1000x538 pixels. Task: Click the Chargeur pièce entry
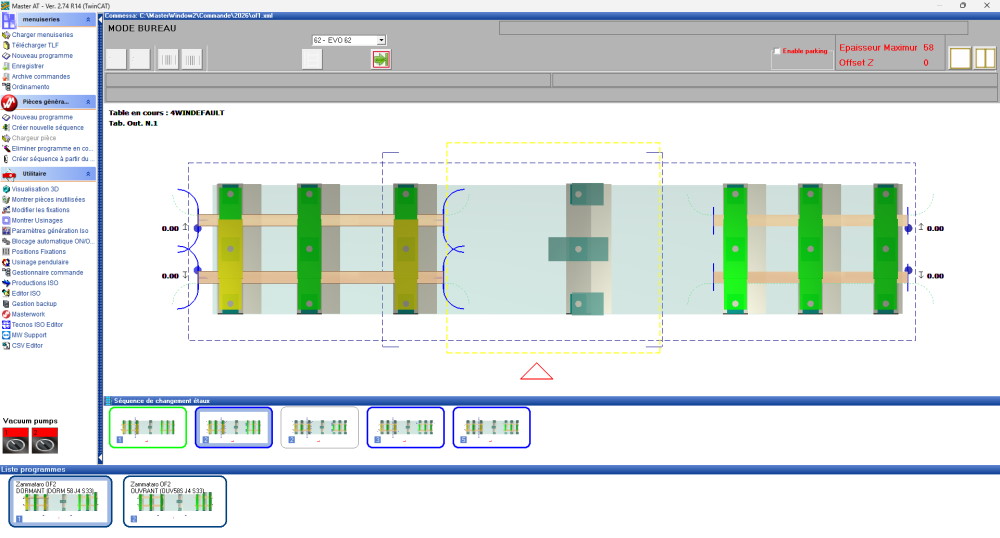tap(34, 138)
